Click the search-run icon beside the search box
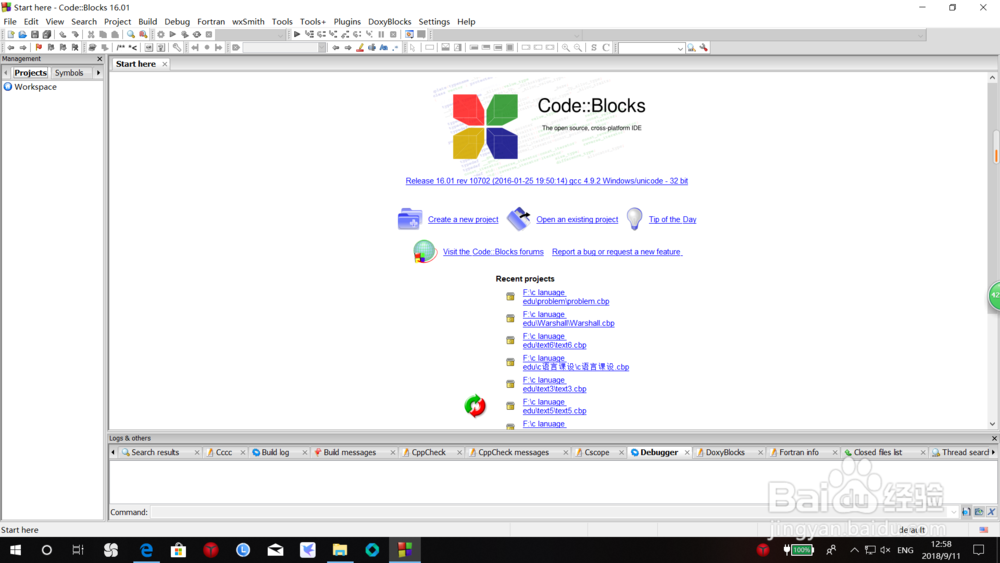The height and width of the screenshot is (563, 1000). click(x=691, y=48)
